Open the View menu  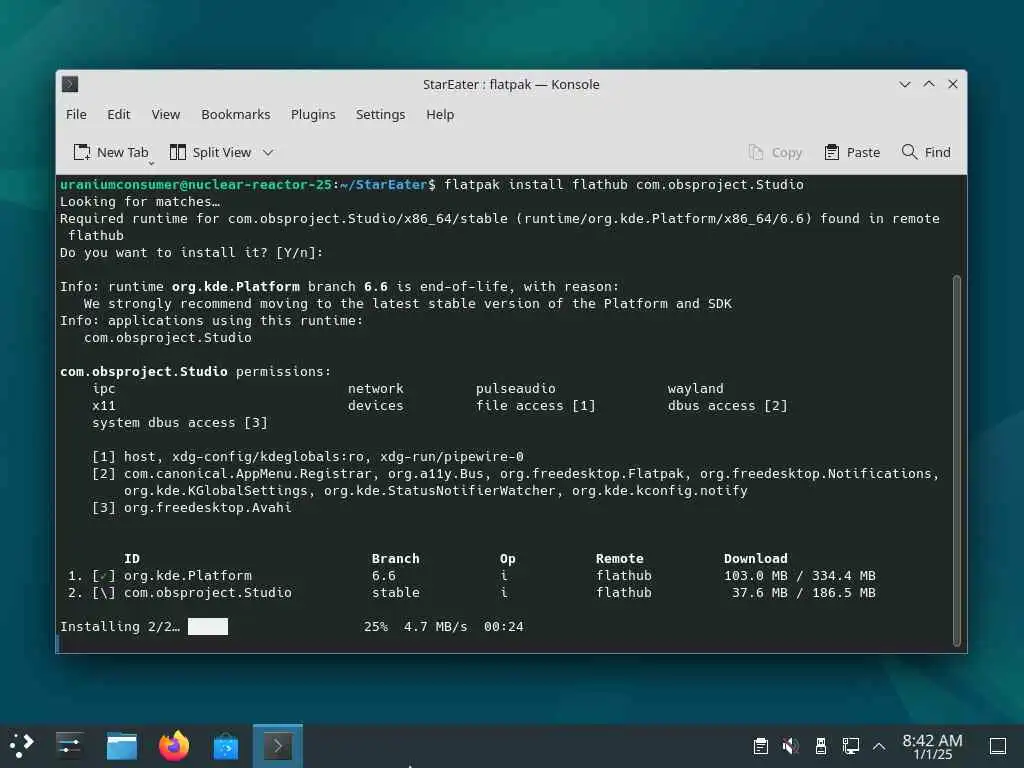click(166, 114)
